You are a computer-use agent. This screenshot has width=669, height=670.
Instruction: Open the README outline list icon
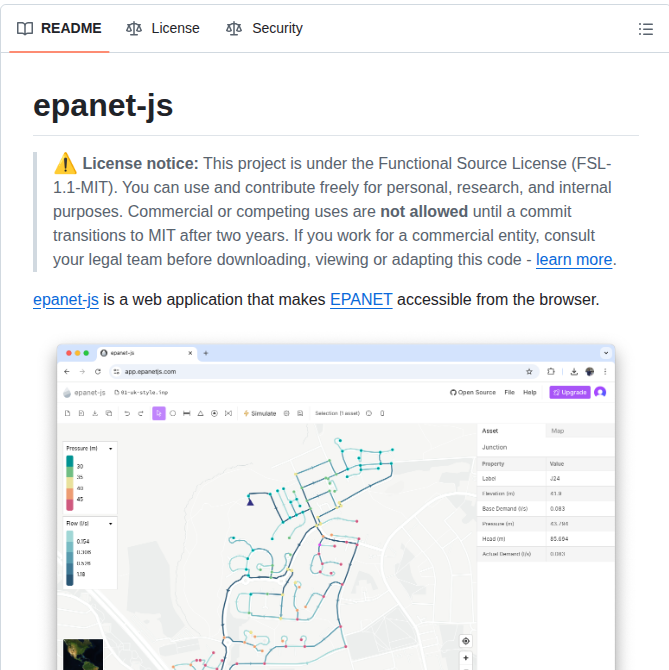(x=646, y=29)
